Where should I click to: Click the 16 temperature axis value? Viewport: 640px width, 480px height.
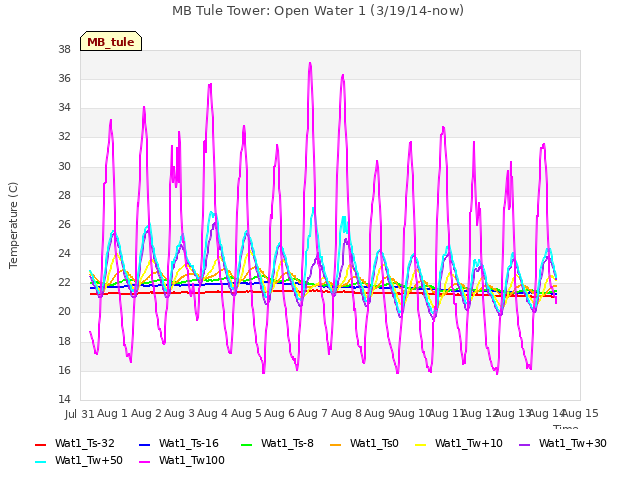click(x=64, y=371)
